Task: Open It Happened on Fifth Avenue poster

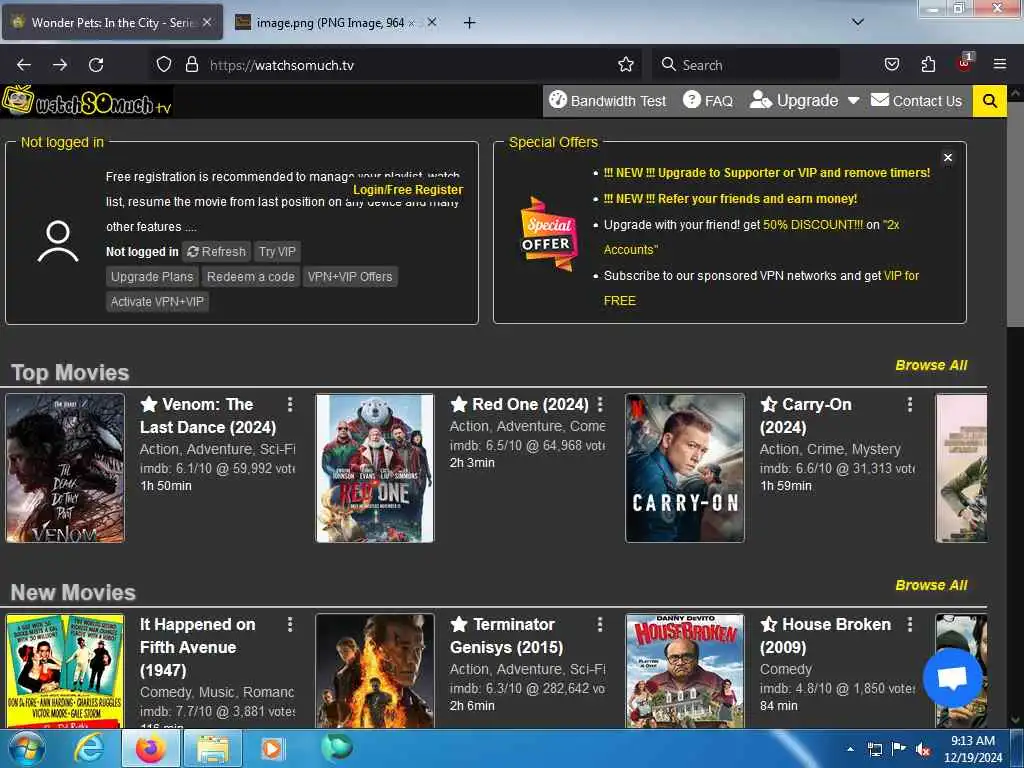Action: point(65,671)
